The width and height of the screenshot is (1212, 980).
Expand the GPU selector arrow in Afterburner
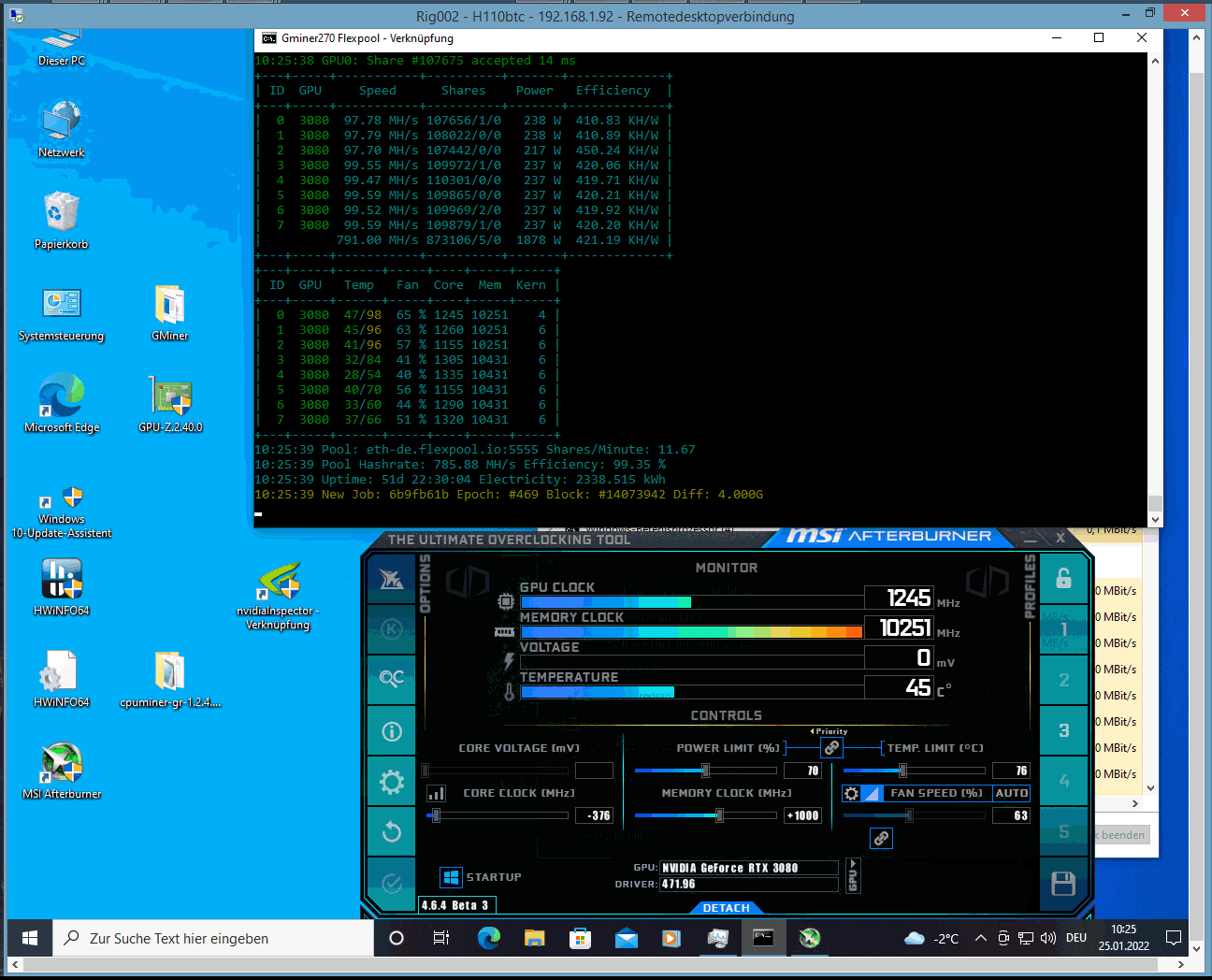click(852, 877)
